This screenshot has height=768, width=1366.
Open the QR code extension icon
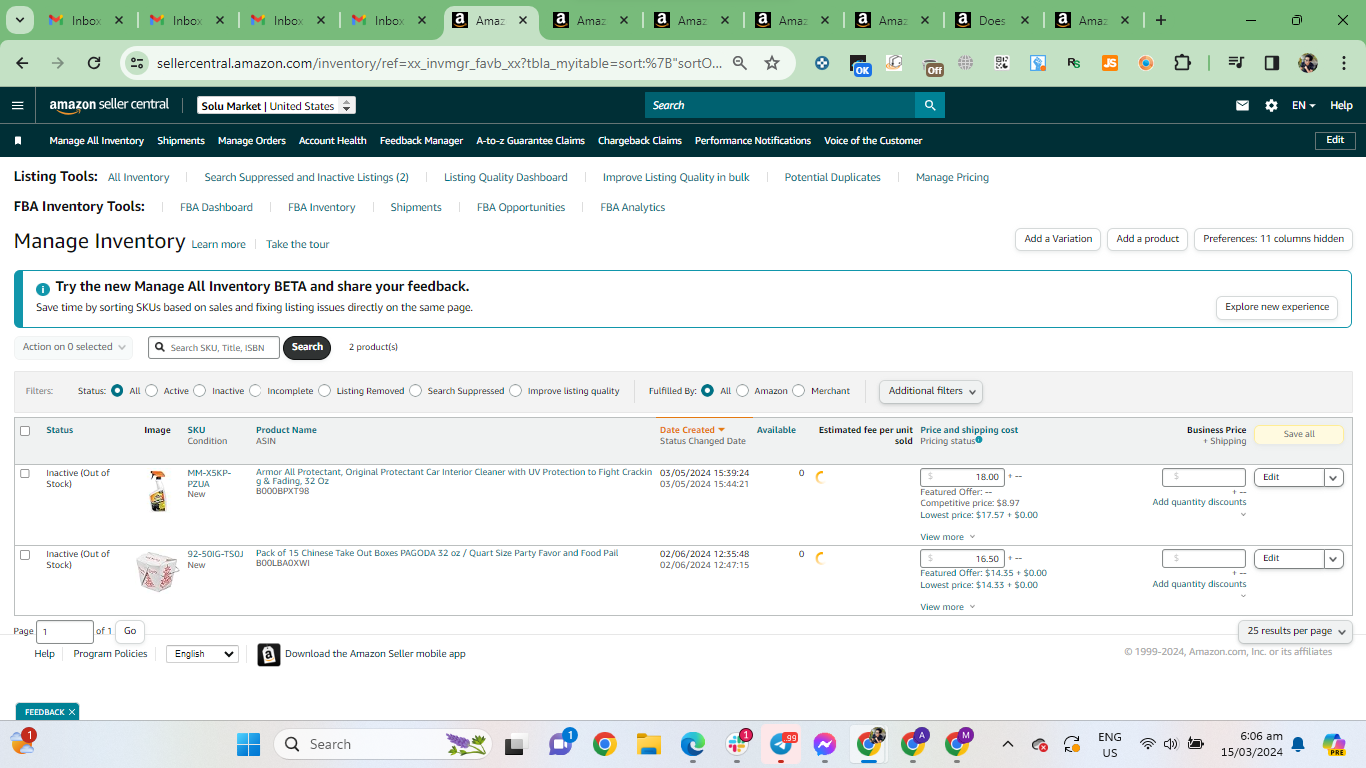tap(1002, 63)
